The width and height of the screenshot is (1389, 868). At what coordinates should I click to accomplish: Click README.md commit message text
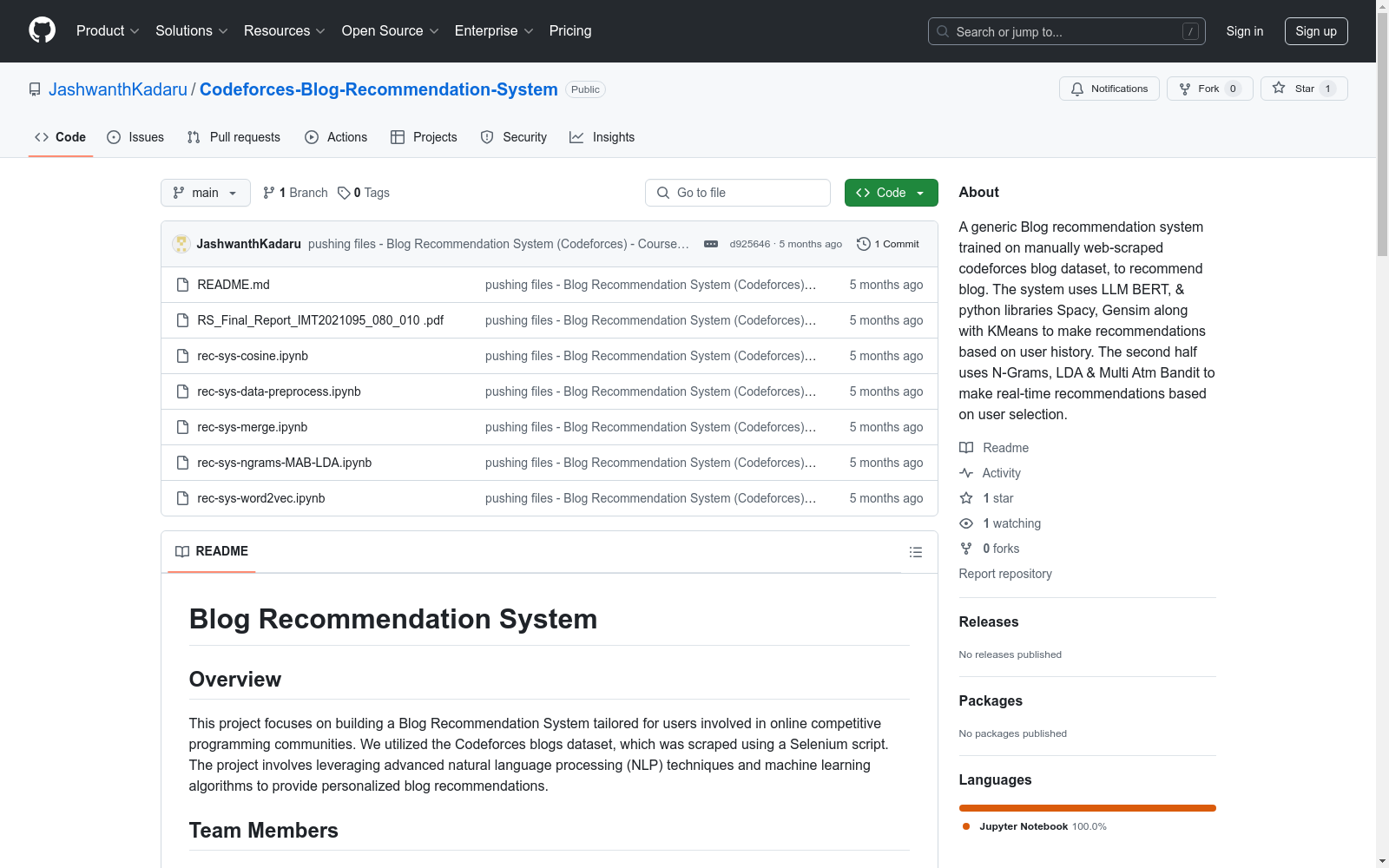650,285
